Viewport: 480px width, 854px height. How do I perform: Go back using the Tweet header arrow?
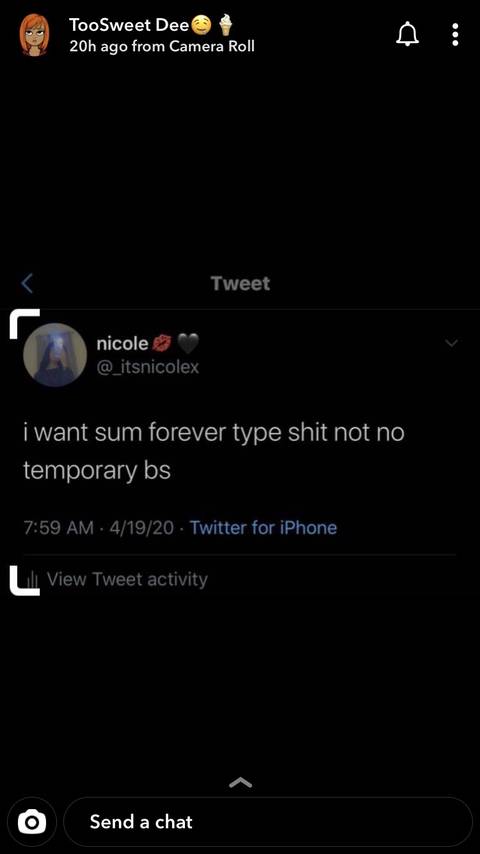coord(27,283)
